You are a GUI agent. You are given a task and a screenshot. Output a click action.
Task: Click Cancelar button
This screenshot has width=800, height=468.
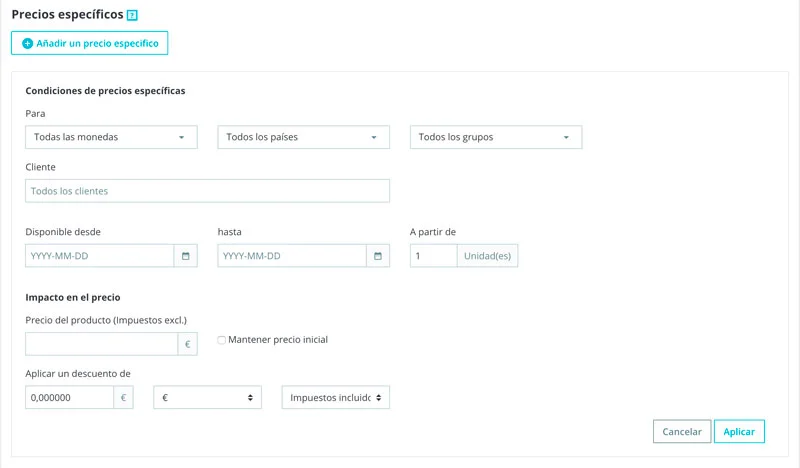(x=682, y=432)
